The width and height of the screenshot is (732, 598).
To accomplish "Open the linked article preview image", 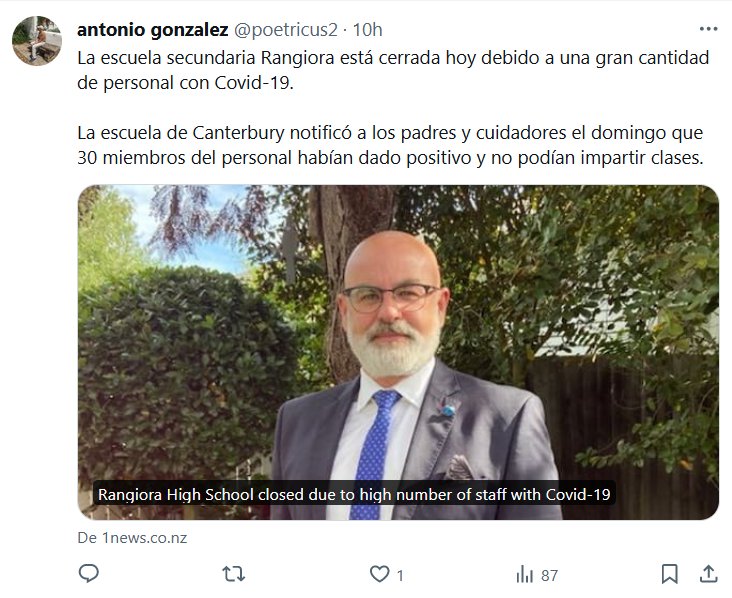I will 398,352.
